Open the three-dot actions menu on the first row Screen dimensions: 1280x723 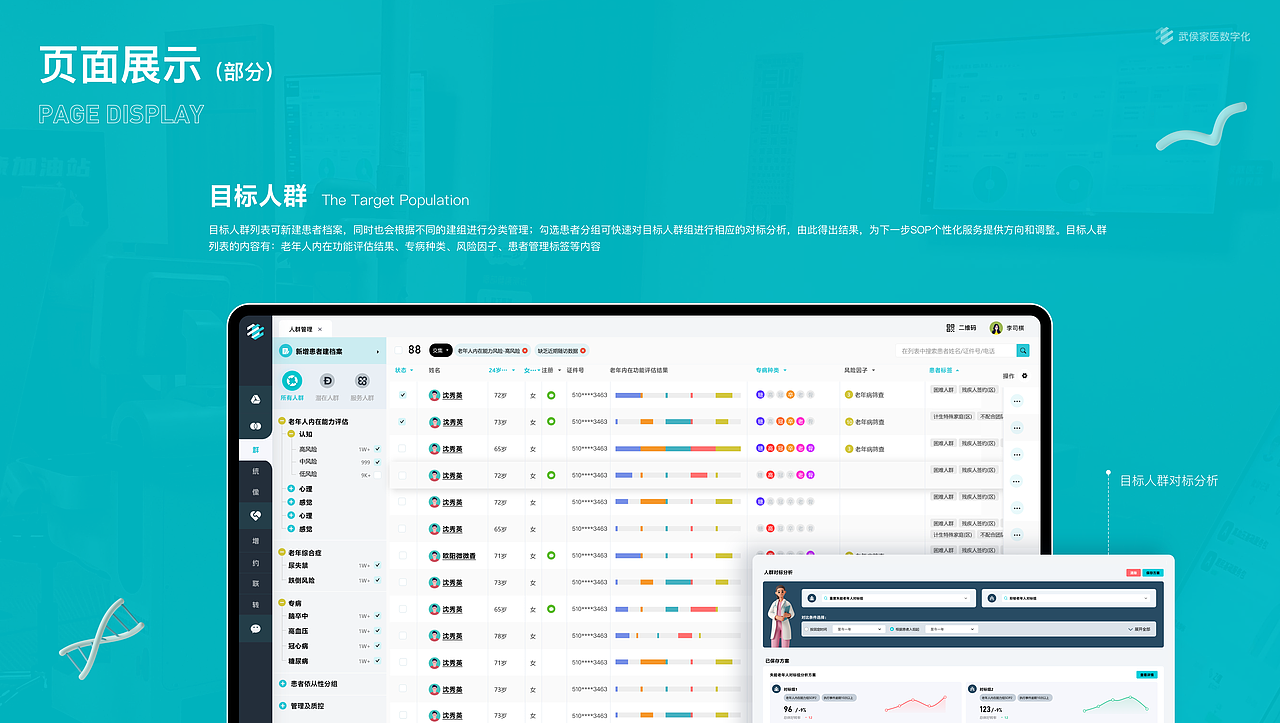point(1016,400)
